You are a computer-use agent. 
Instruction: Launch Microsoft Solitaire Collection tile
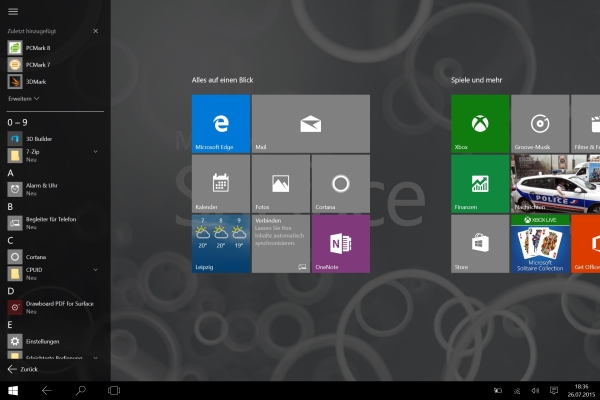(x=540, y=244)
